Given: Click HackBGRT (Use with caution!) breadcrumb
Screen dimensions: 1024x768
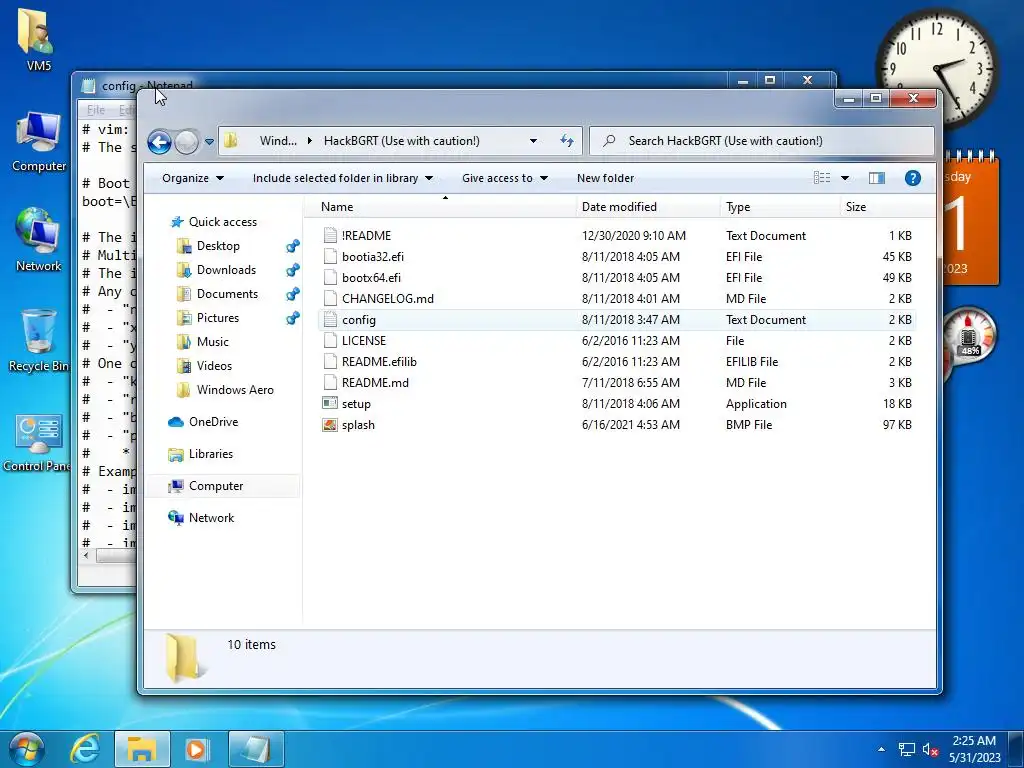Looking at the screenshot, I should pyautogui.click(x=402, y=140).
